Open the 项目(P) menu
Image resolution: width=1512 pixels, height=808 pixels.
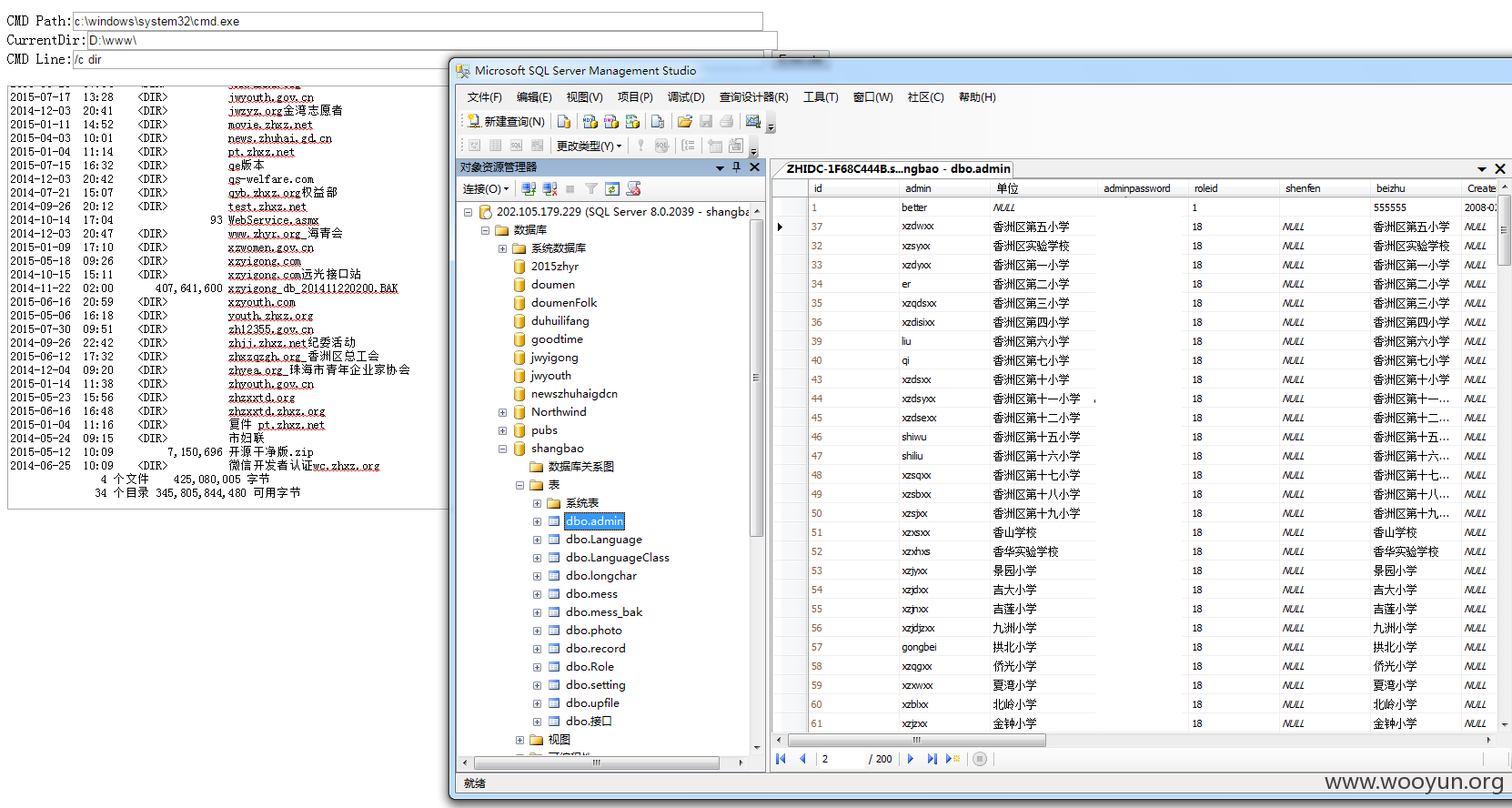point(635,96)
